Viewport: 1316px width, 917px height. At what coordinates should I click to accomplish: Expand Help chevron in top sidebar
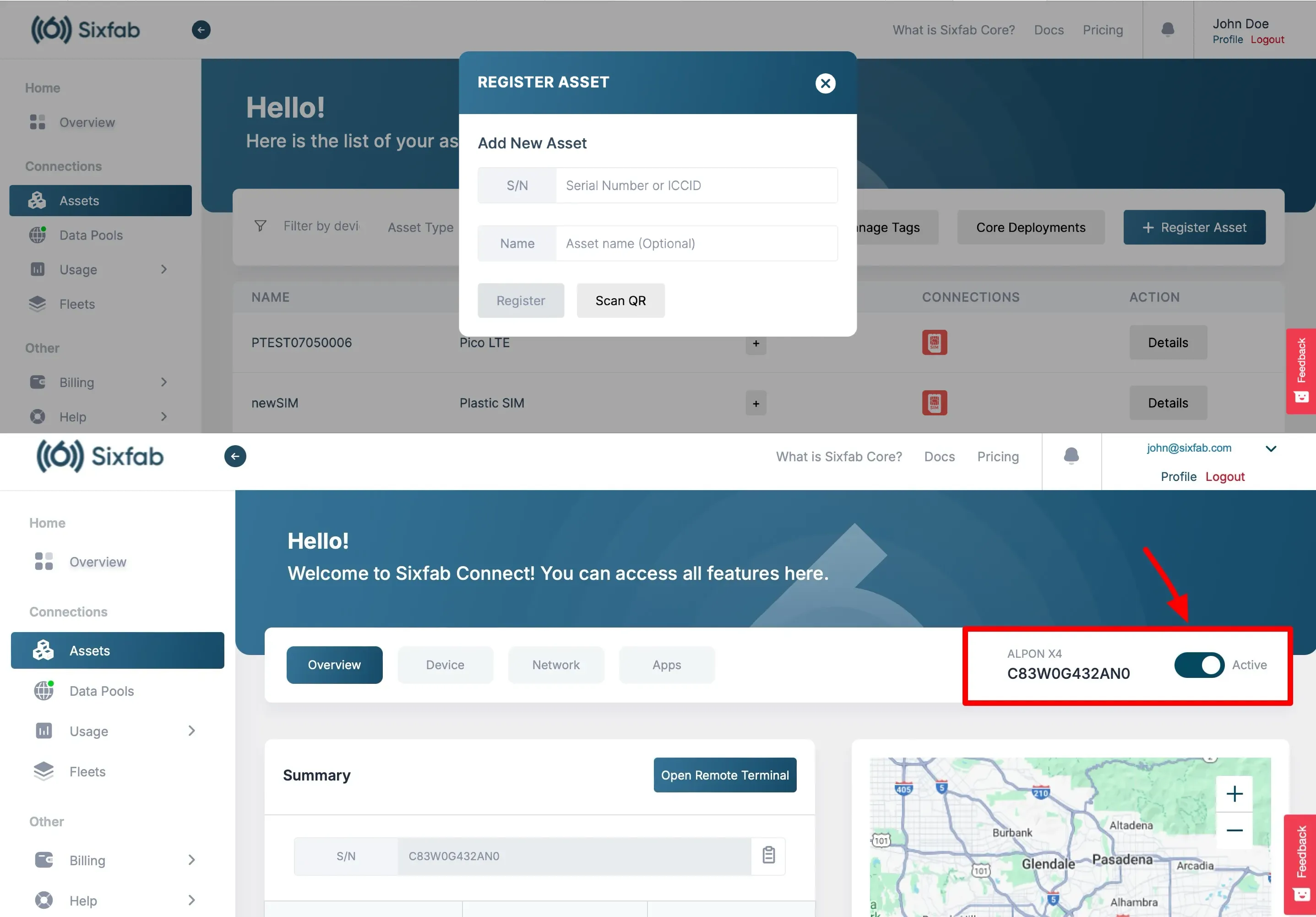point(164,416)
